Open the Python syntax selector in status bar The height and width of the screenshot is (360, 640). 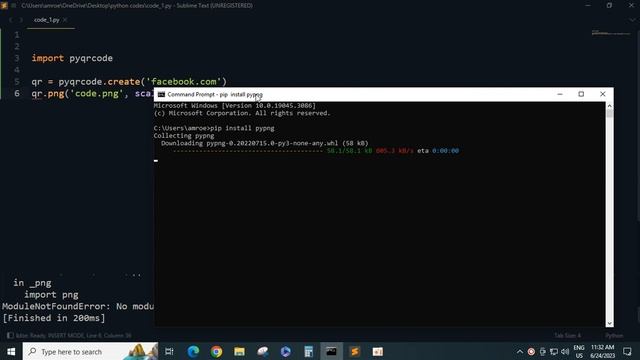click(x=614, y=336)
